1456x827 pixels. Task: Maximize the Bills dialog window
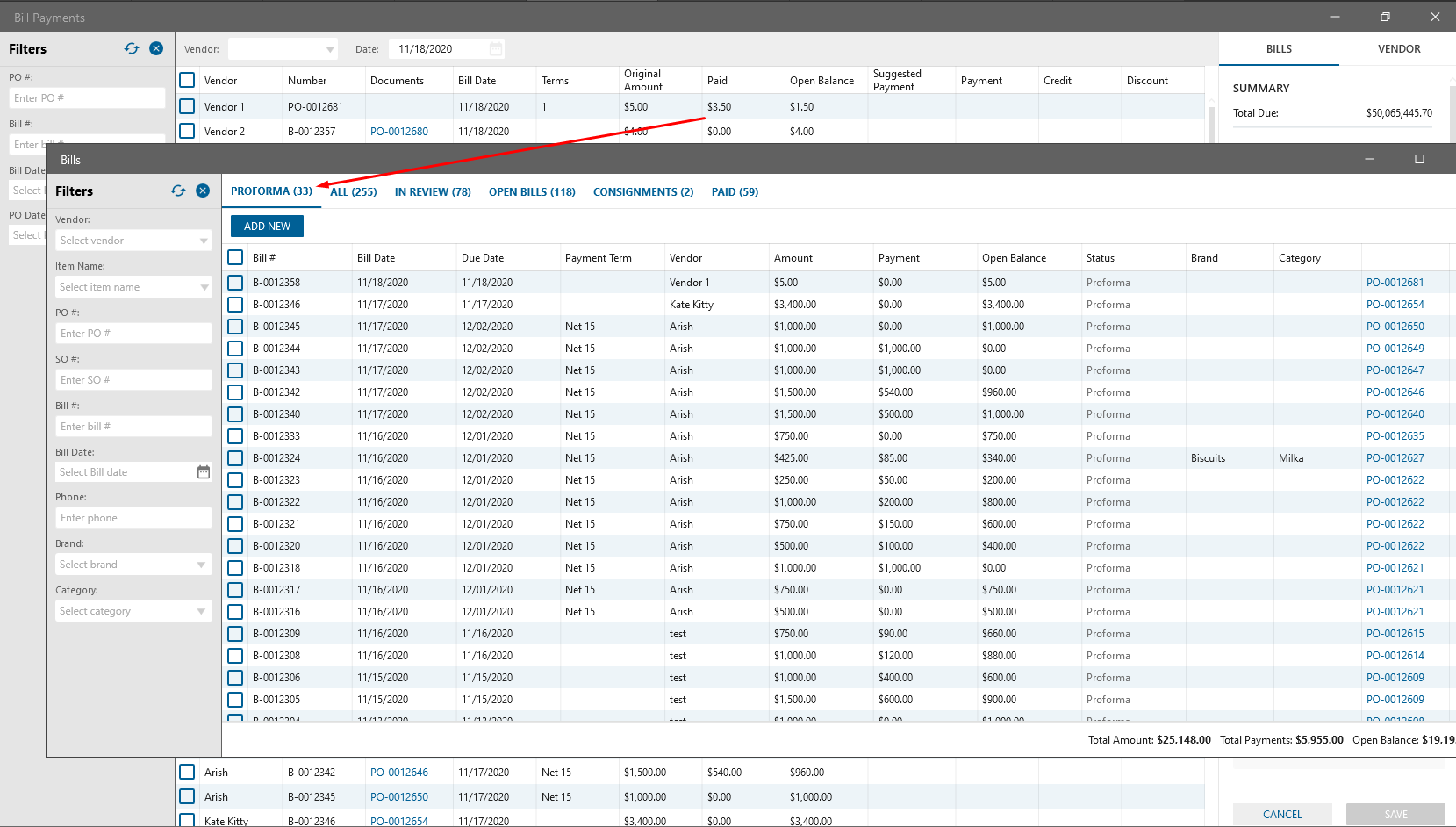pos(1419,159)
